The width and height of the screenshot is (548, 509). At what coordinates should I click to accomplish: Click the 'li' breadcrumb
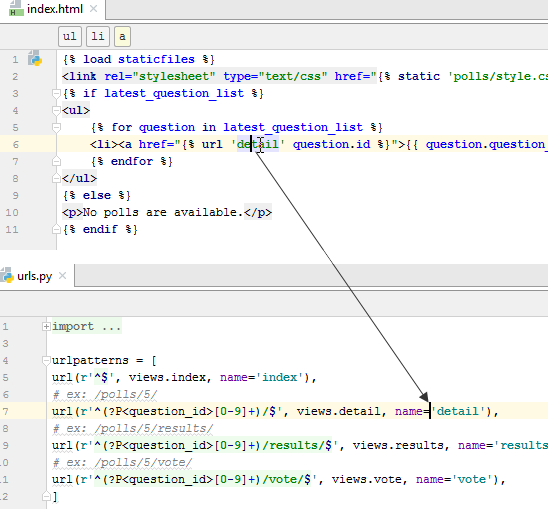pos(98,36)
